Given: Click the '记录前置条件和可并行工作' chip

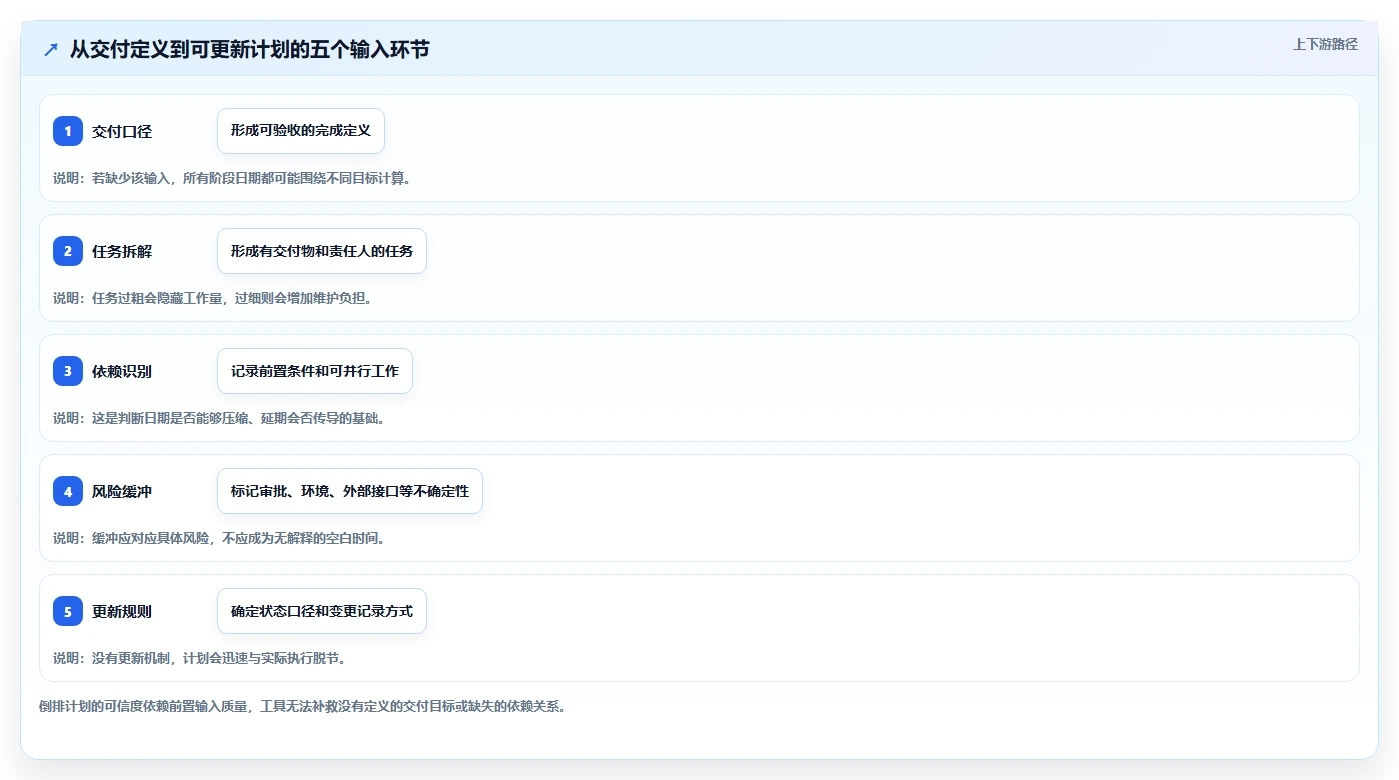Looking at the screenshot, I should click(x=315, y=371).
